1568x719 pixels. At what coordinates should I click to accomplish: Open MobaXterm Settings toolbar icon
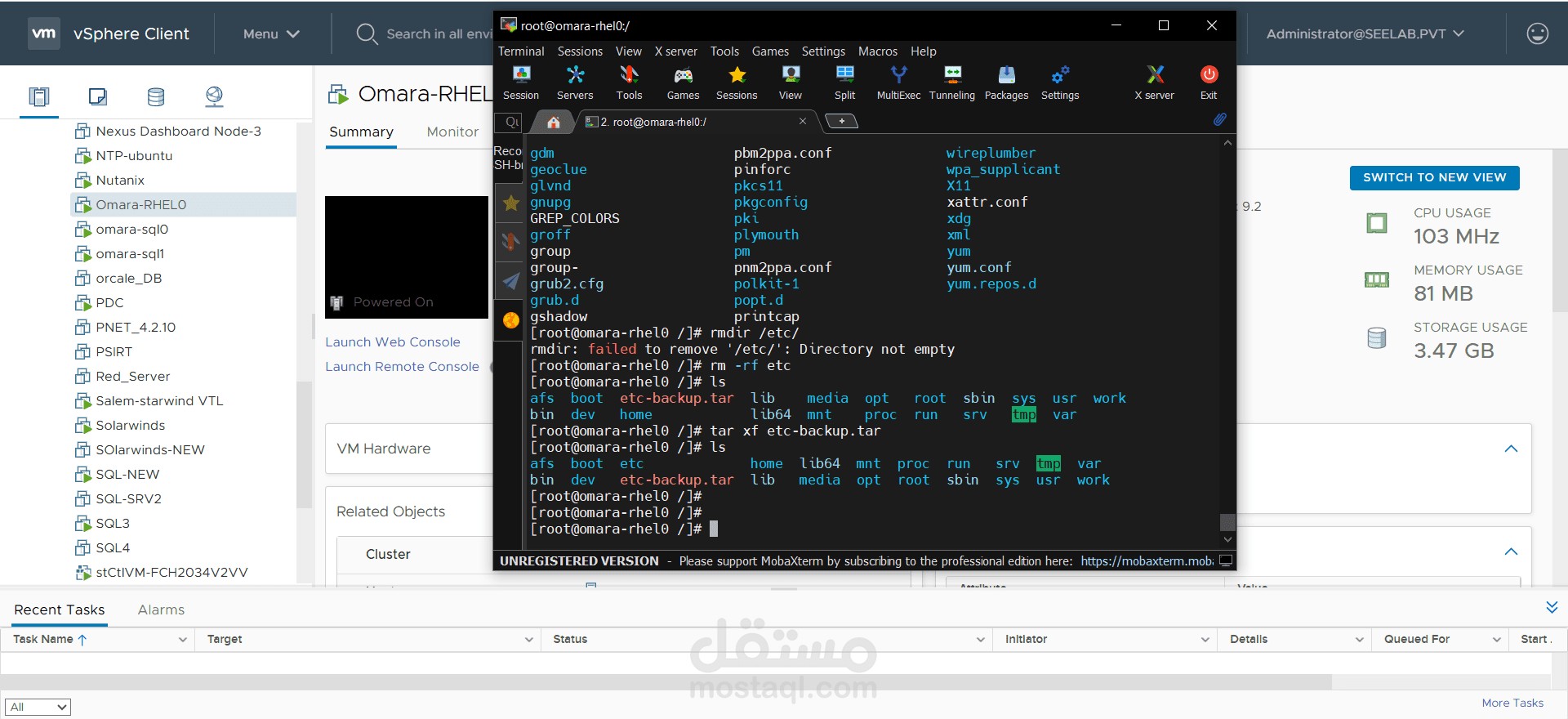1060,83
